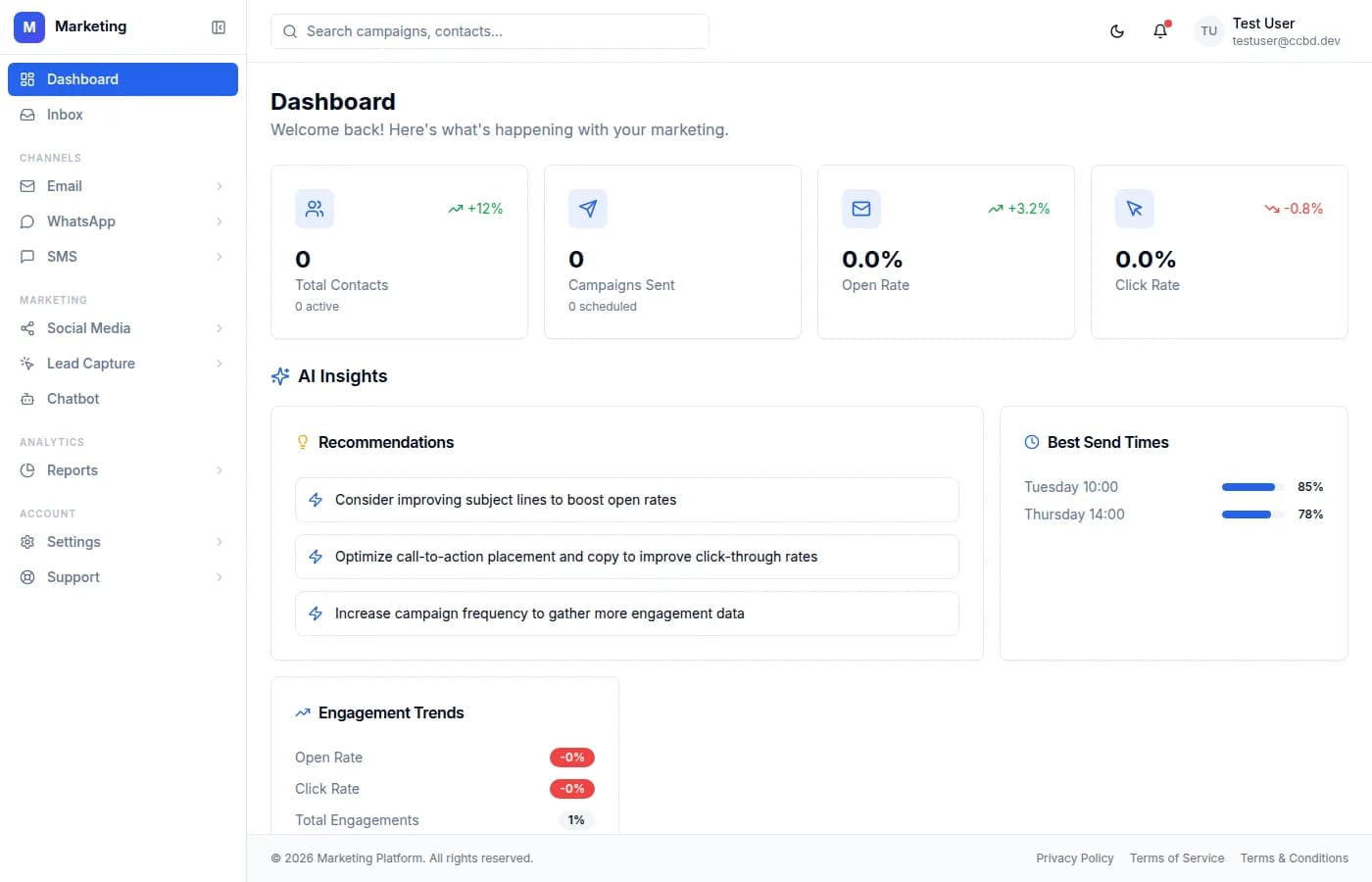Collapse the sidebar panel icon
The image size is (1372, 882).
(219, 27)
